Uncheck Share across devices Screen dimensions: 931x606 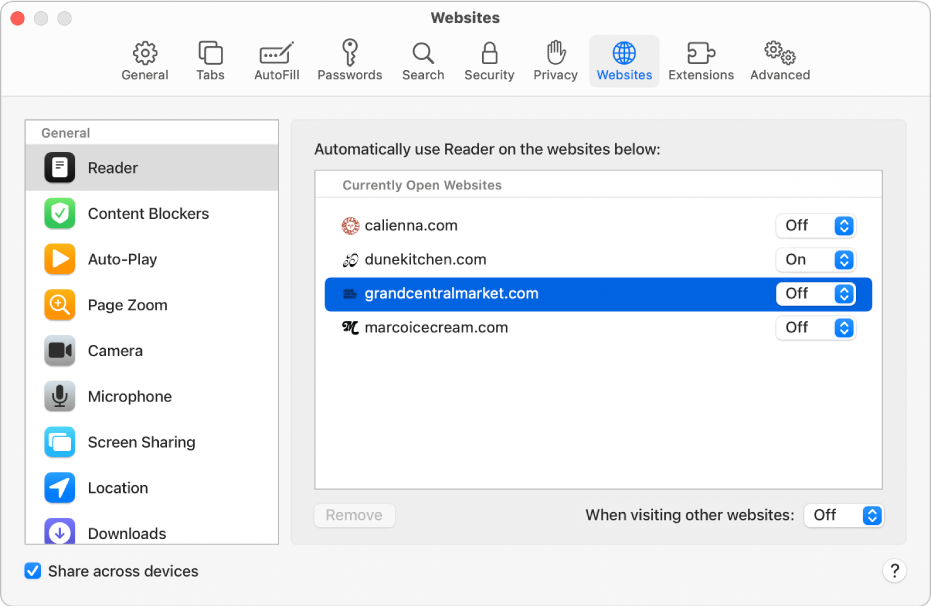[33, 571]
